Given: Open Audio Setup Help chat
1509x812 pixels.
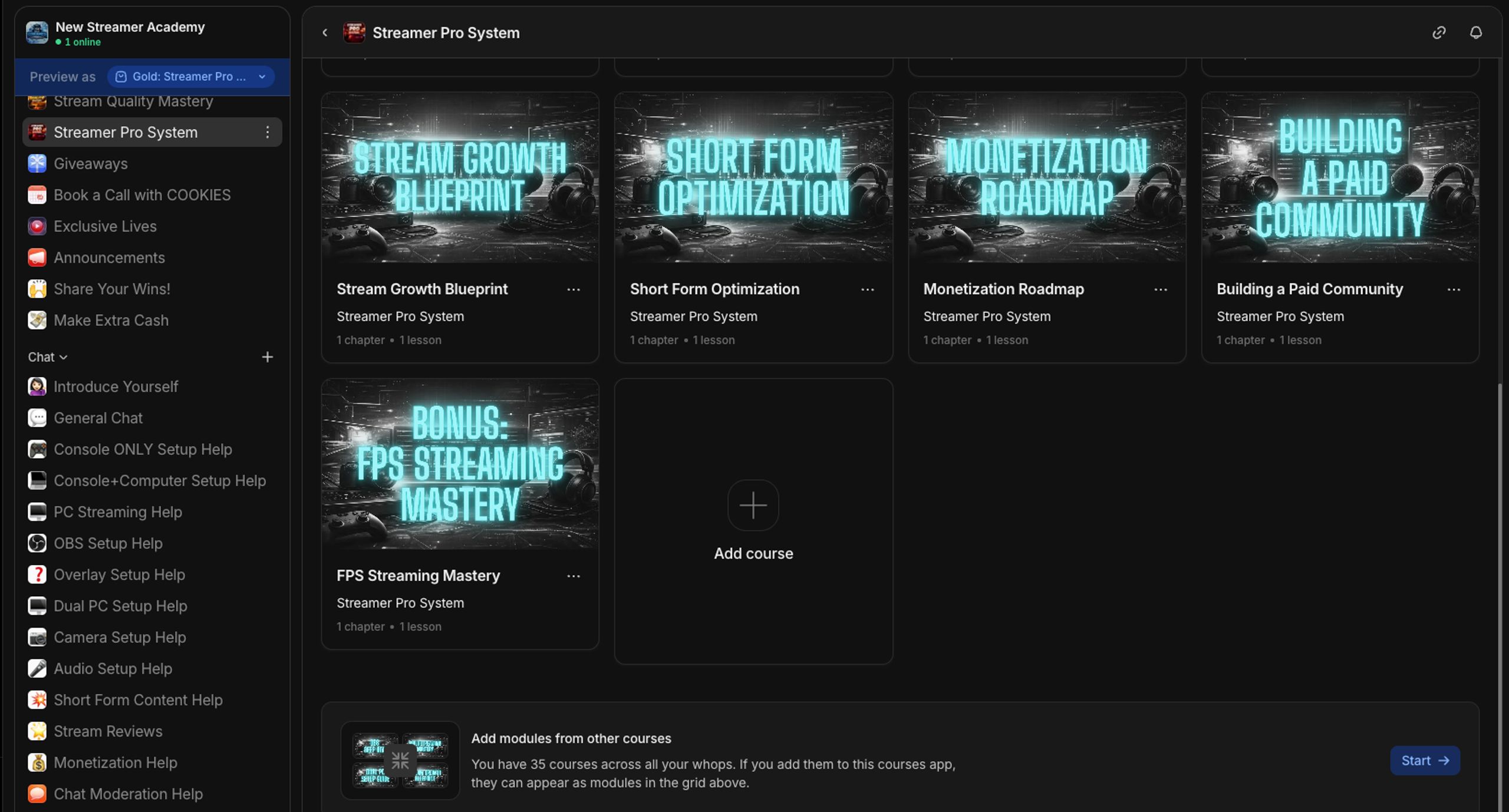Looking at the screenshot, I should click(152, 668).
